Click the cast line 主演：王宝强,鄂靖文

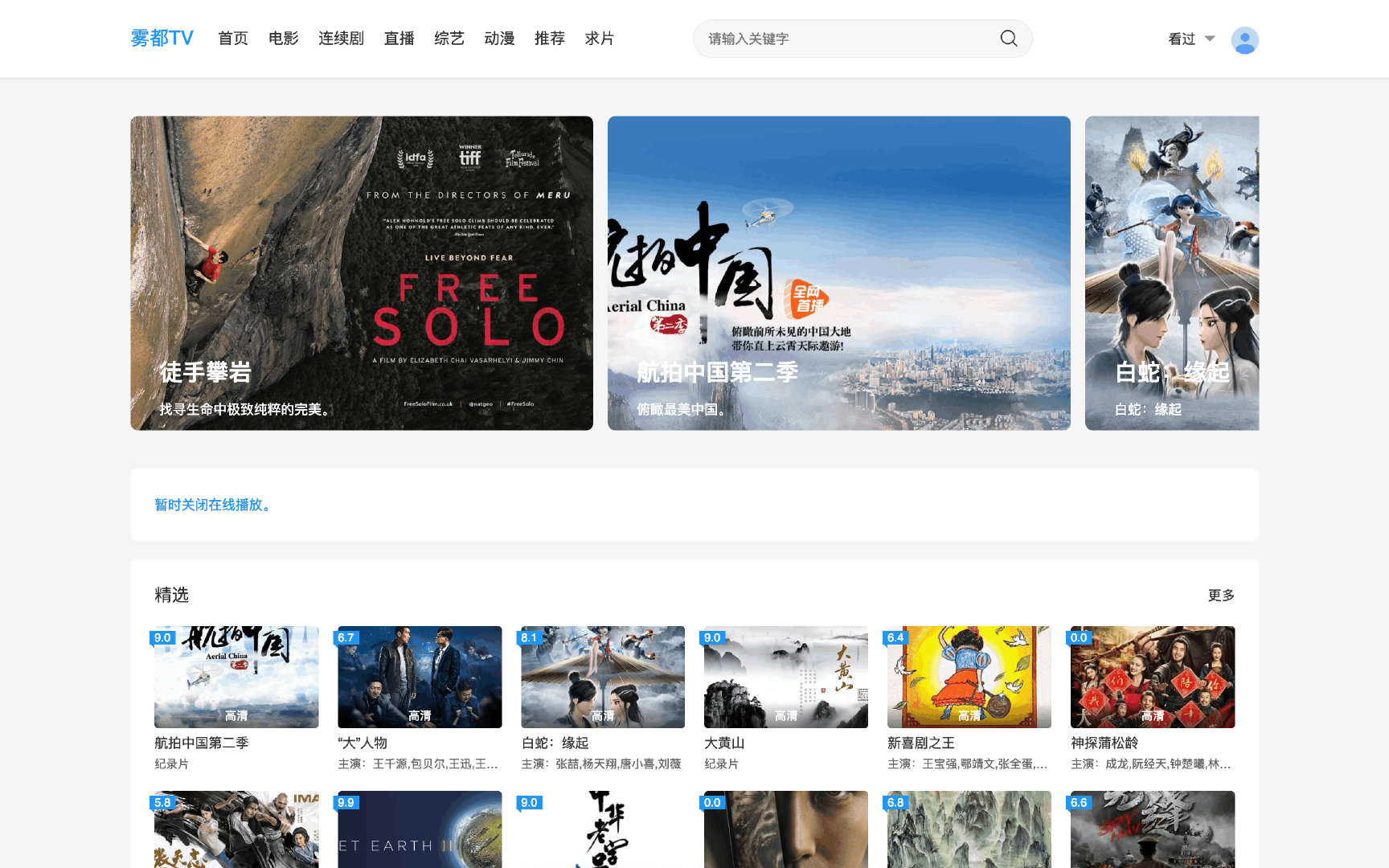(968, 764)
